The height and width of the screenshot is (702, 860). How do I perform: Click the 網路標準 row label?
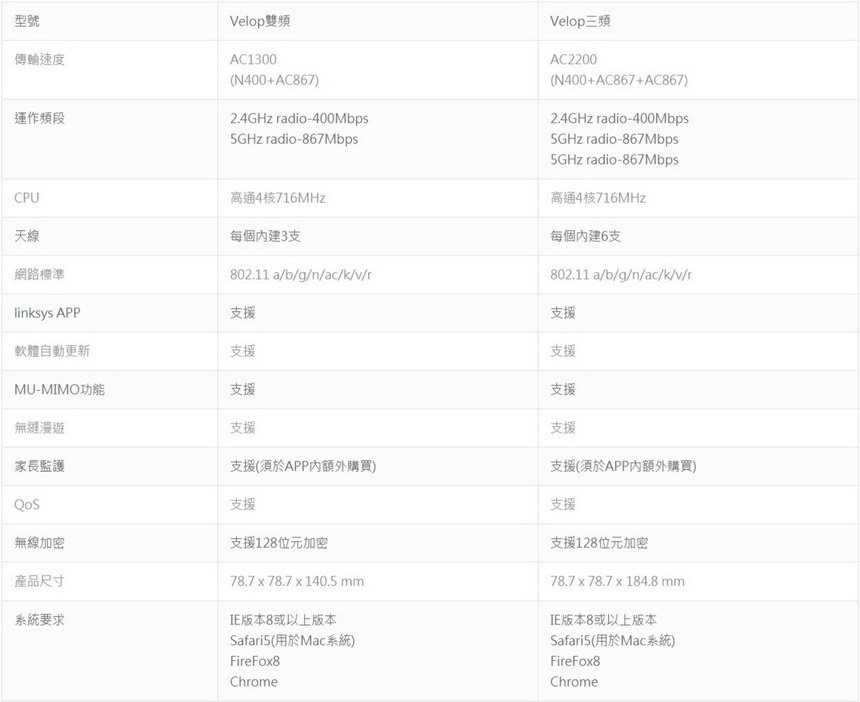pos(39,274)
